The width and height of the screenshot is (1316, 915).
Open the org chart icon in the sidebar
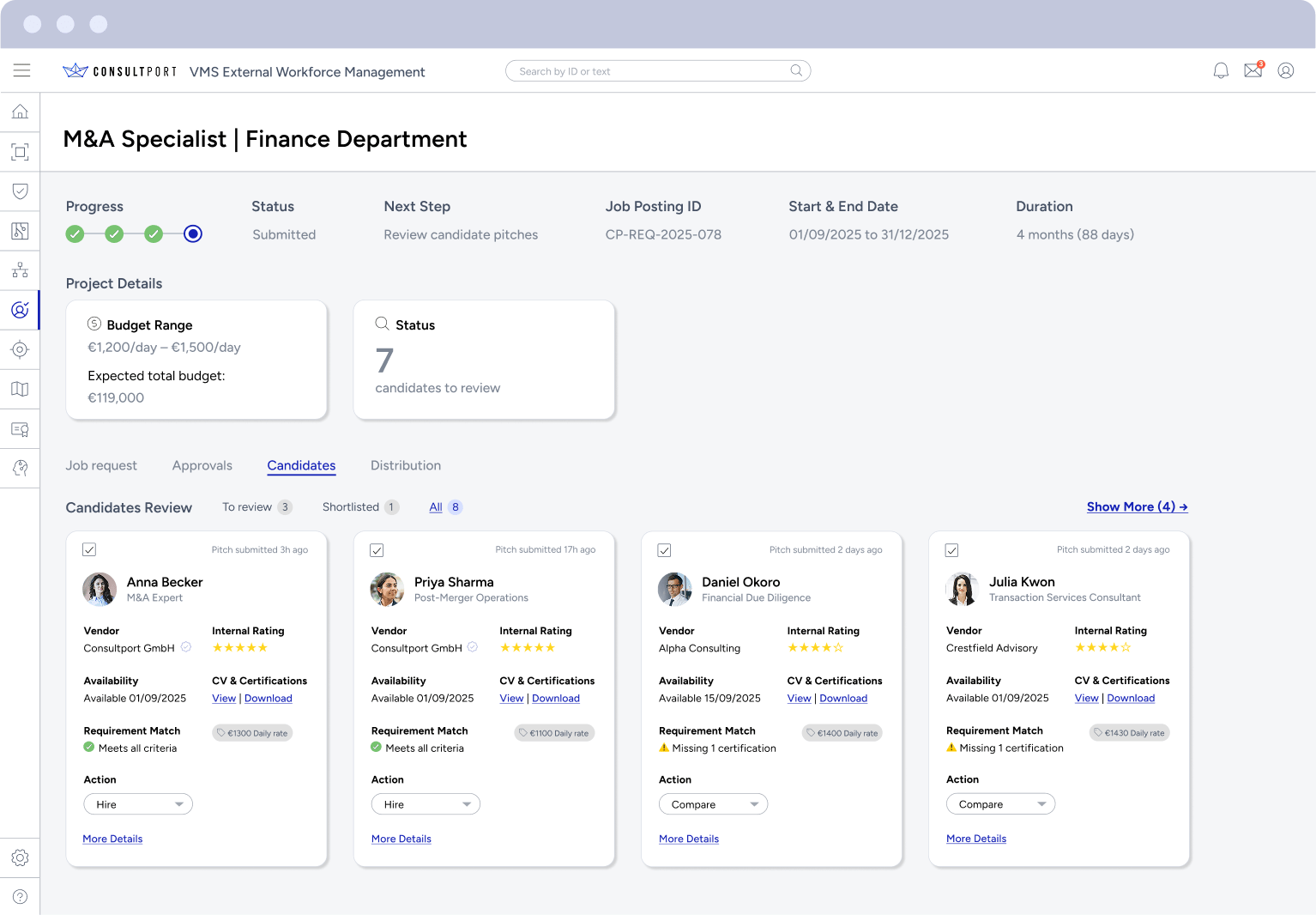point(20,270)
